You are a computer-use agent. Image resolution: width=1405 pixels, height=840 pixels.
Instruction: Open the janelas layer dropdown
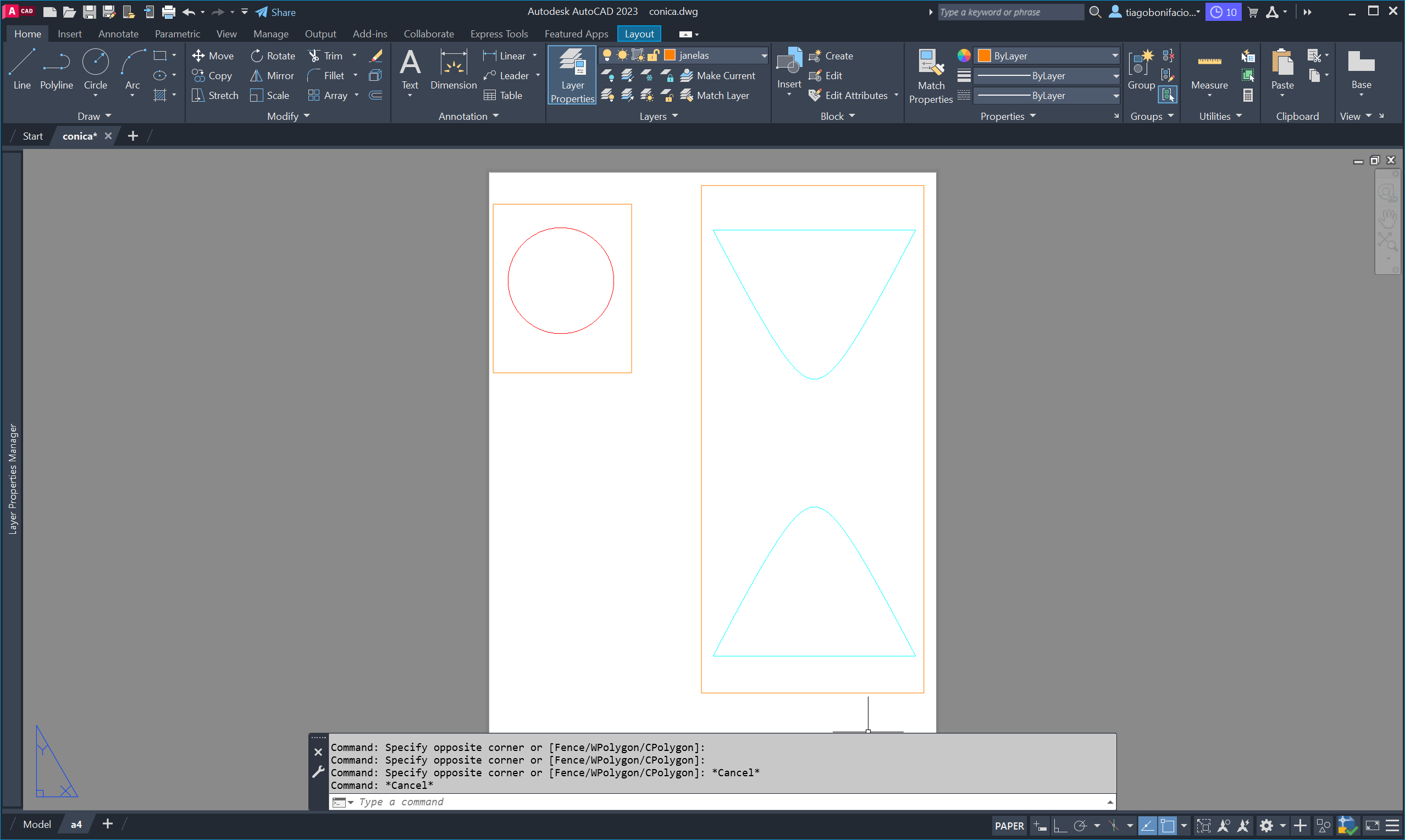[x=764, y=56]
